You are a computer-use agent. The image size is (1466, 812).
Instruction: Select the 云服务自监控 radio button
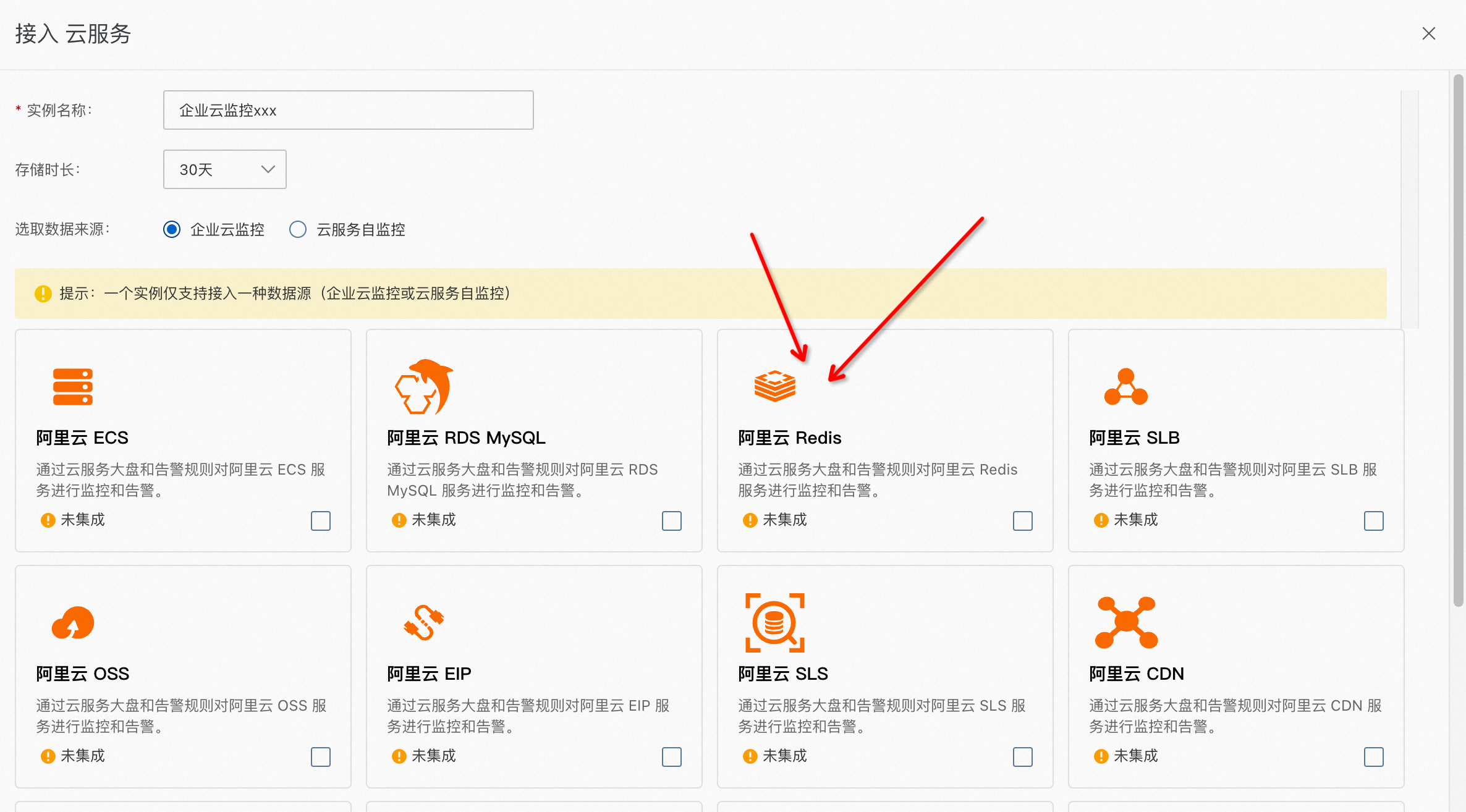(x=298, y=229)
